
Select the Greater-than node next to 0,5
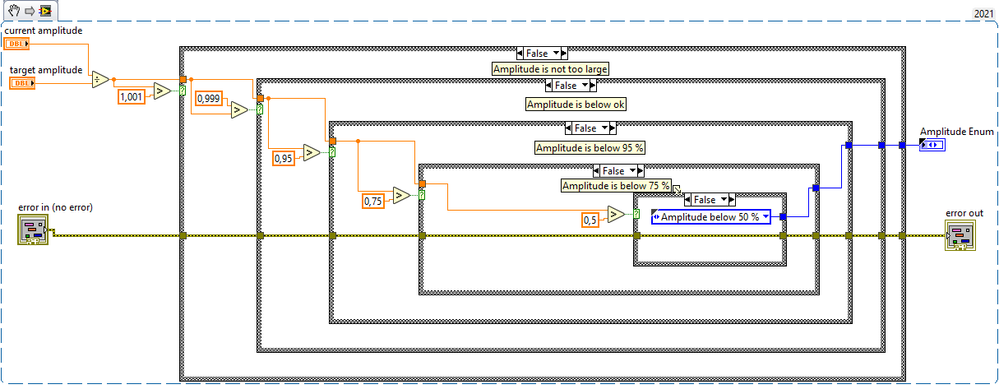tap(616, 215)
